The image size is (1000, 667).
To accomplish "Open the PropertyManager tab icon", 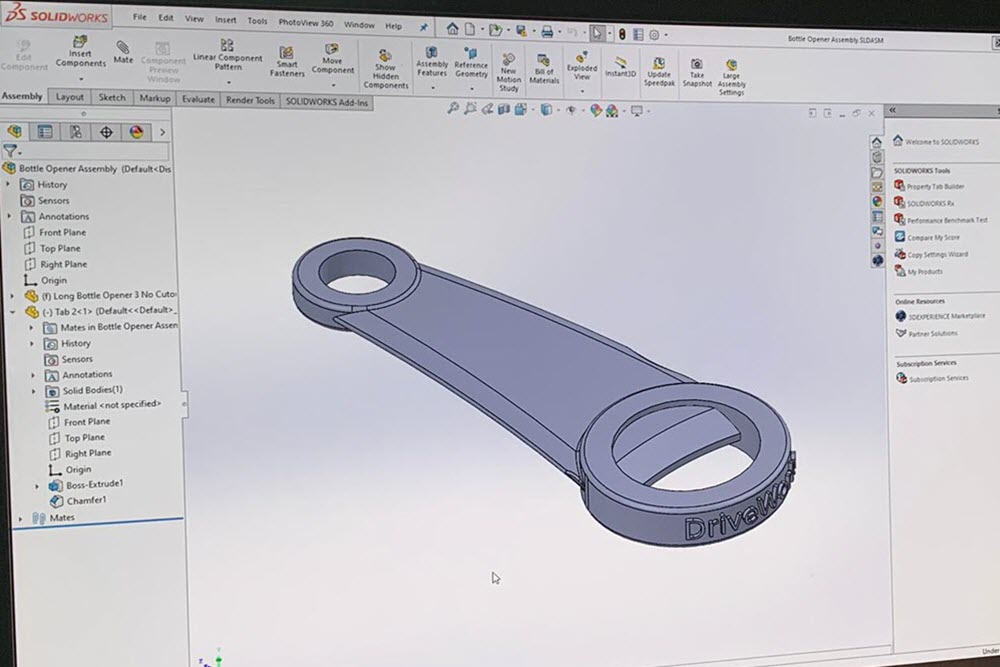I will coord(45,131).
